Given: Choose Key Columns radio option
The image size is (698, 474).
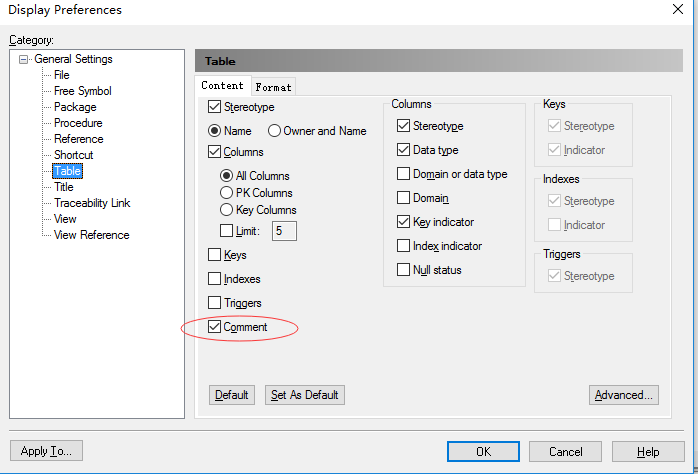Looking at the screenshot, I should [x=226, y=210].
